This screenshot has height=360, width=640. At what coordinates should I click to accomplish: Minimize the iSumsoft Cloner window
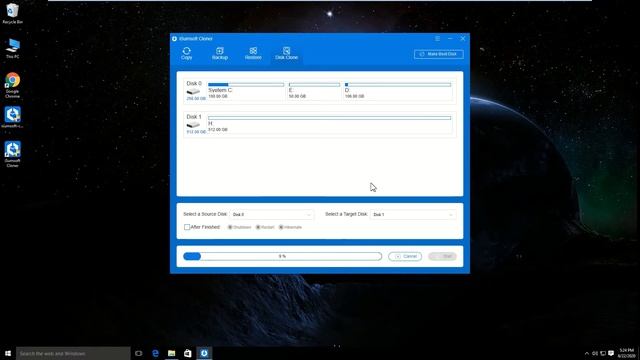(x=450, y=38)
